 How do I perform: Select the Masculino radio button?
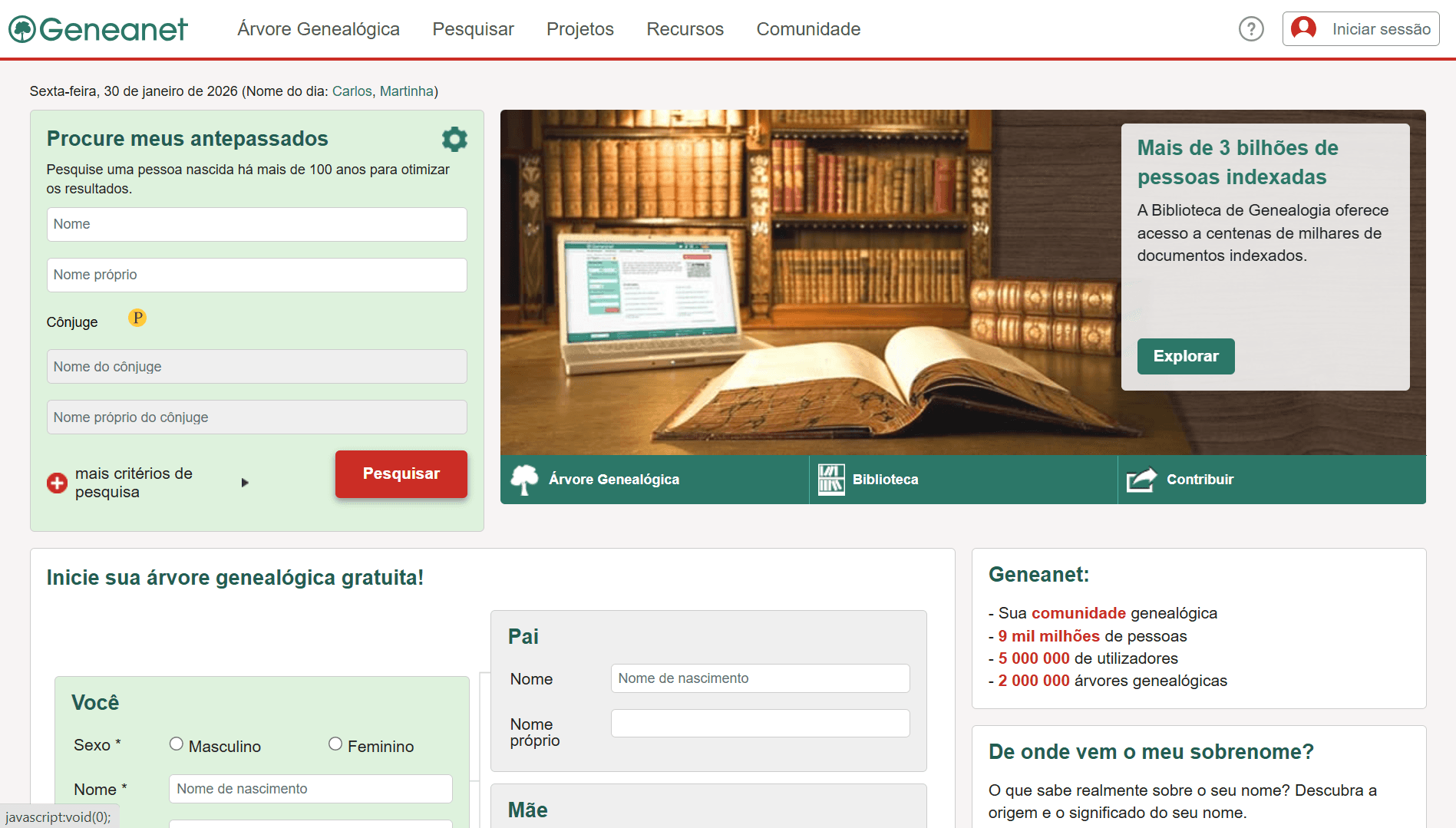point(177,744)
